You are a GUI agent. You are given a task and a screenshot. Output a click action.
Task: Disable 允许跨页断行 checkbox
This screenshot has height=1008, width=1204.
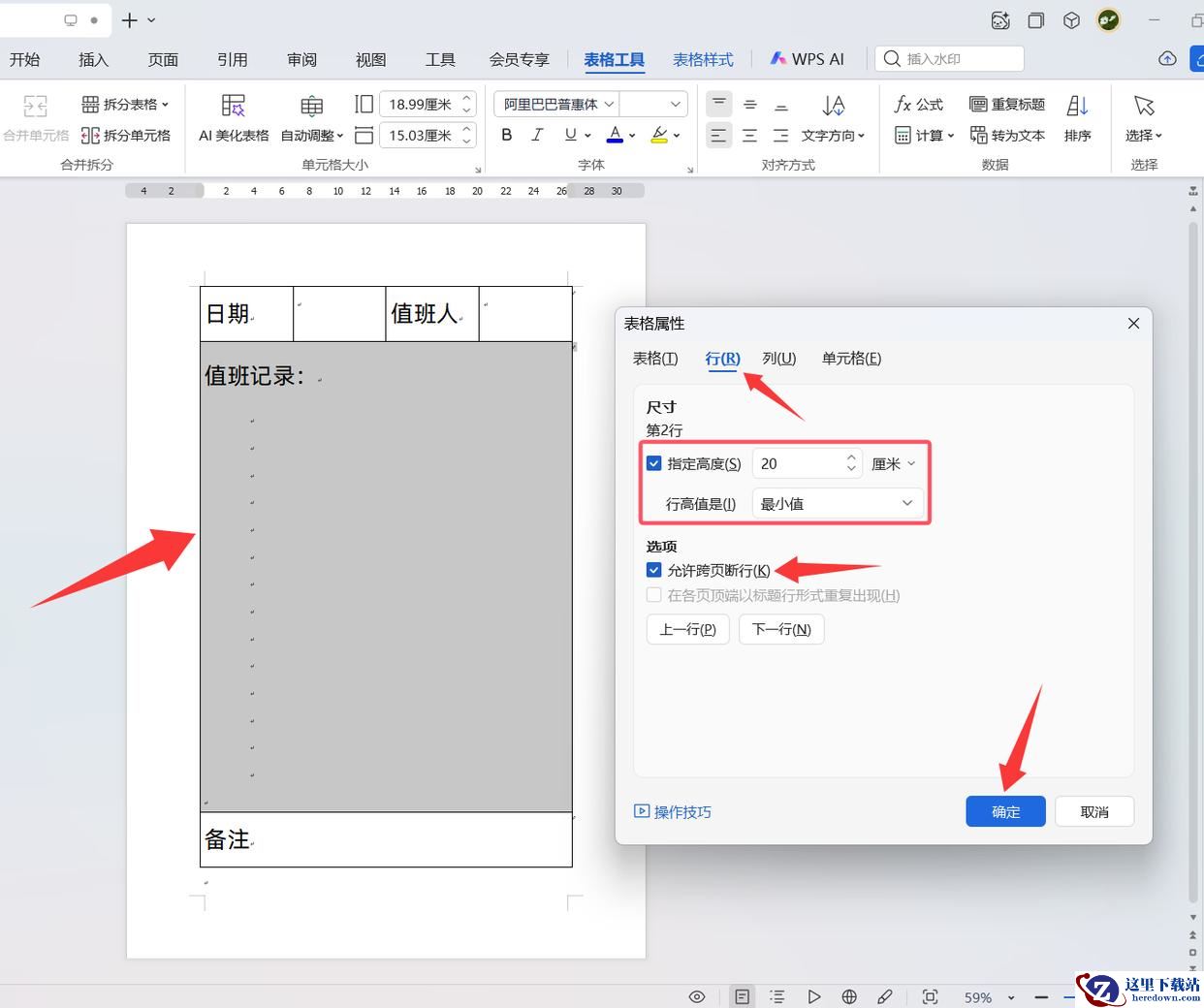click(x=654, y=571)
